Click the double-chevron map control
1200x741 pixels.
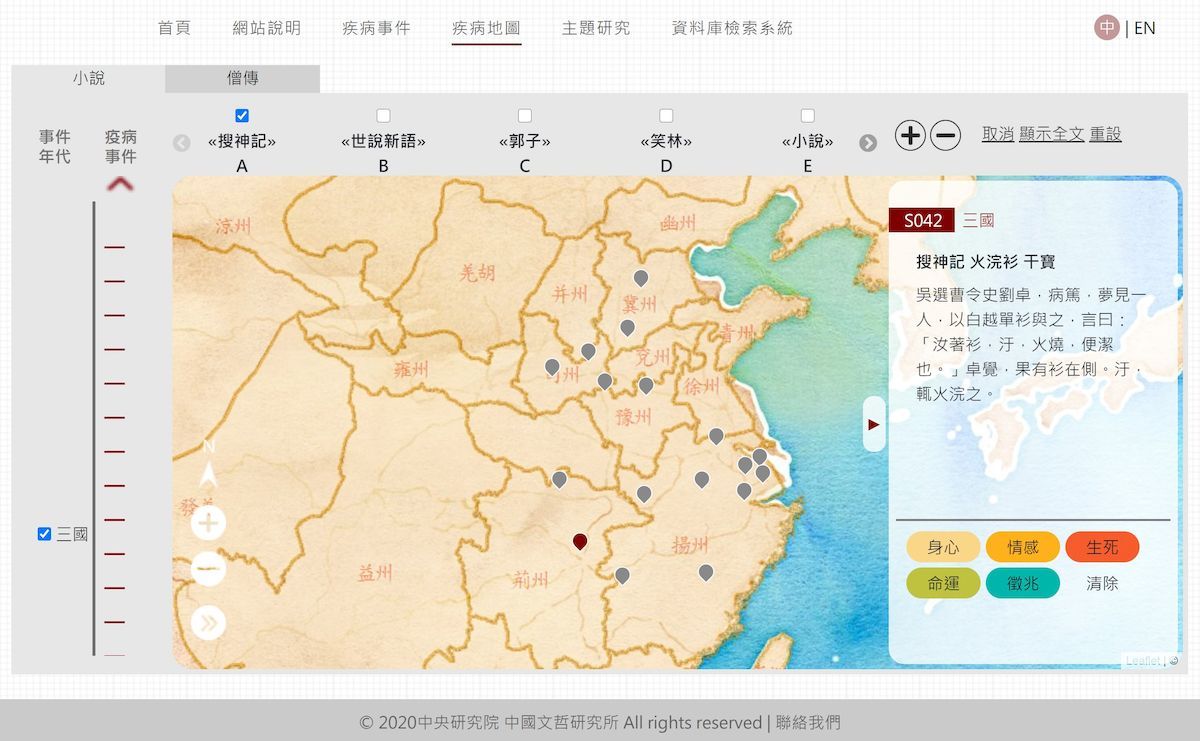pyautogui.click(x=208, y=622)
